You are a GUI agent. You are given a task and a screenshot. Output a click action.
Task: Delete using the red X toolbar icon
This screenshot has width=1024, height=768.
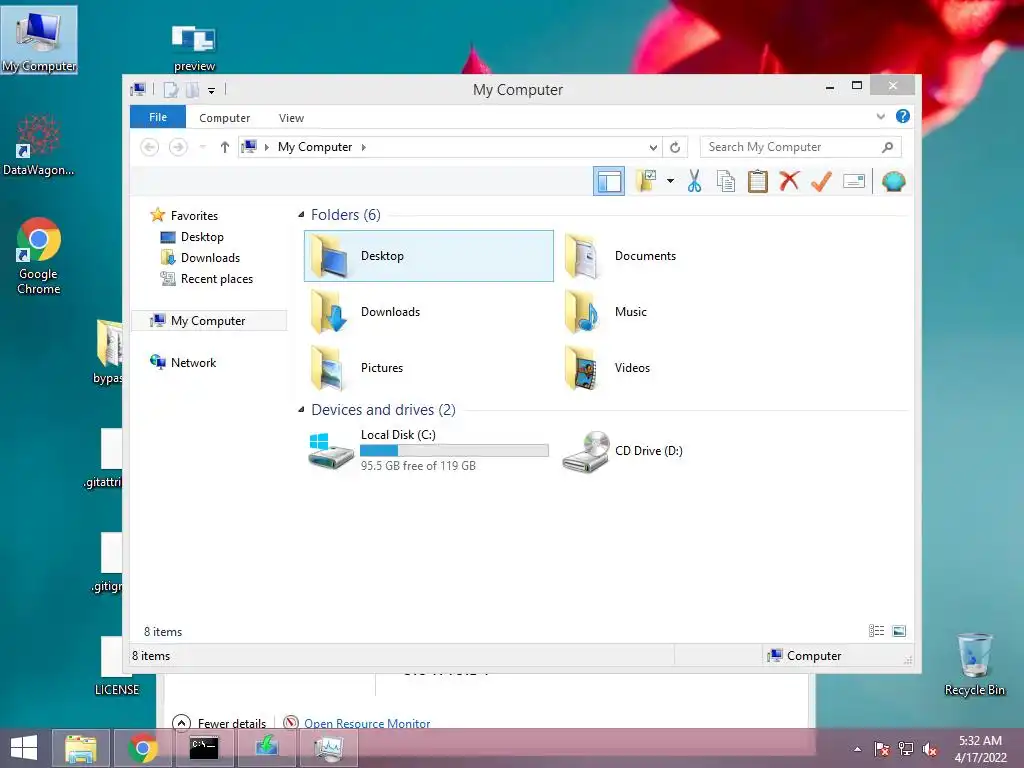pyautogui.click(x=790, y=181)
